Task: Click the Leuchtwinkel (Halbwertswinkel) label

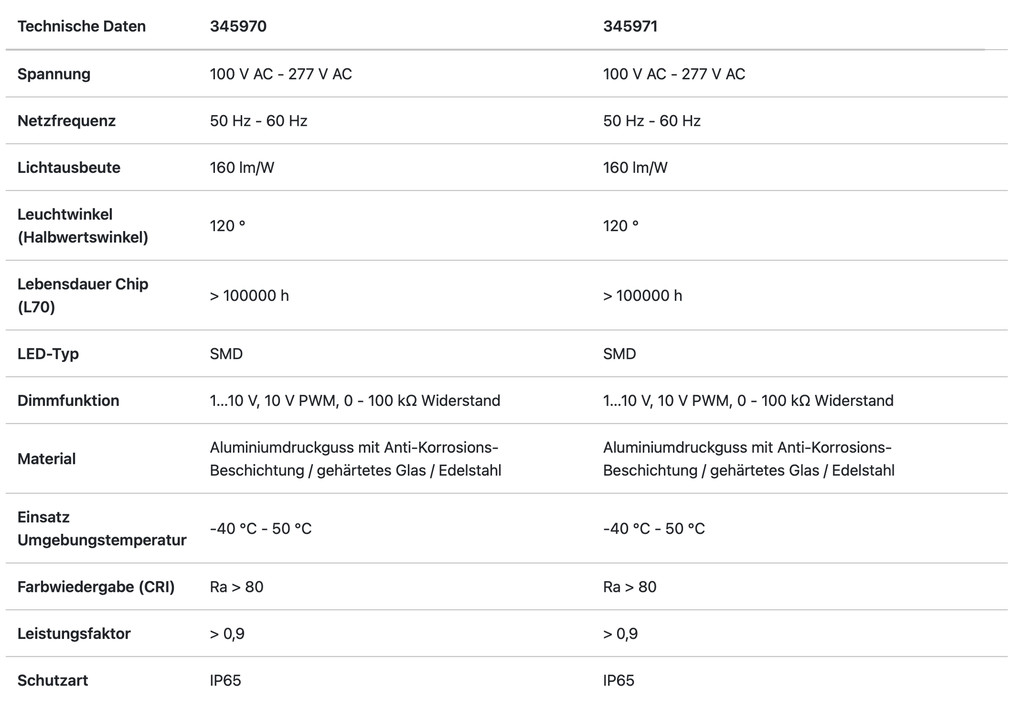Action: tap(83, 226)
